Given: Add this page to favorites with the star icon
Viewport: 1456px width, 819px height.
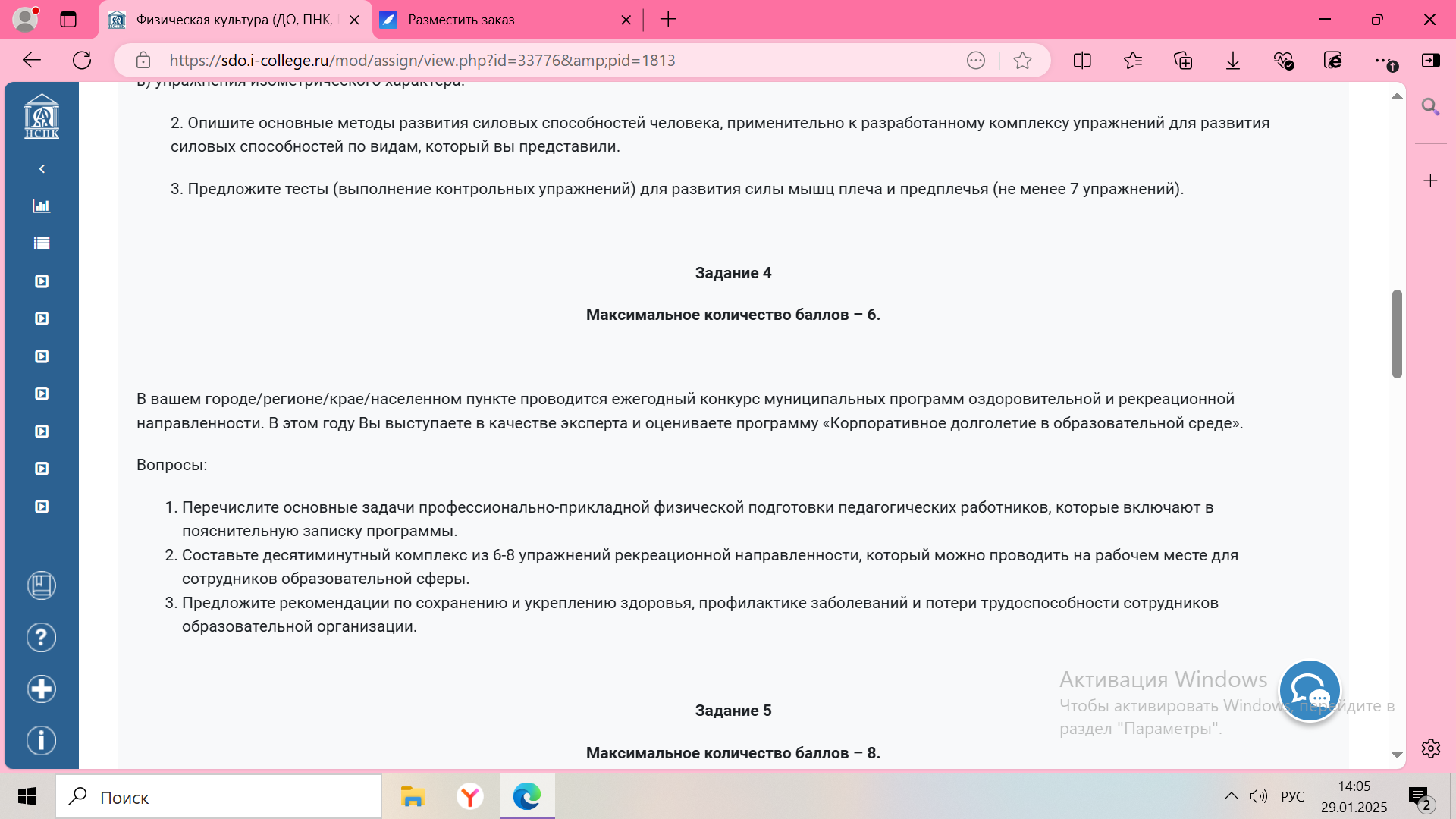Looking at the screenshot, I should tap(1022, 61).
